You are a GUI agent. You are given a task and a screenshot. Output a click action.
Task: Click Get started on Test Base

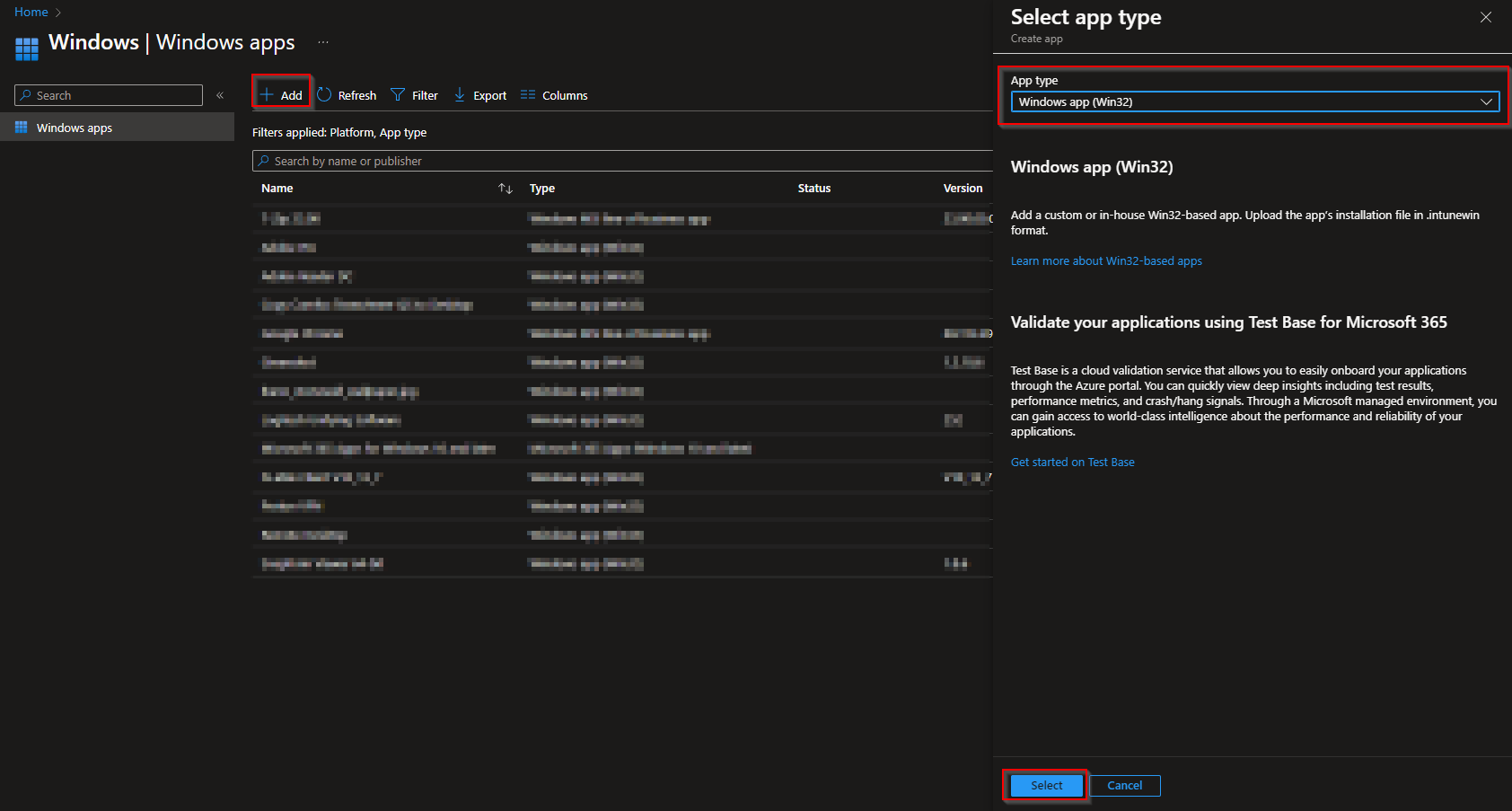point(1072,461)
